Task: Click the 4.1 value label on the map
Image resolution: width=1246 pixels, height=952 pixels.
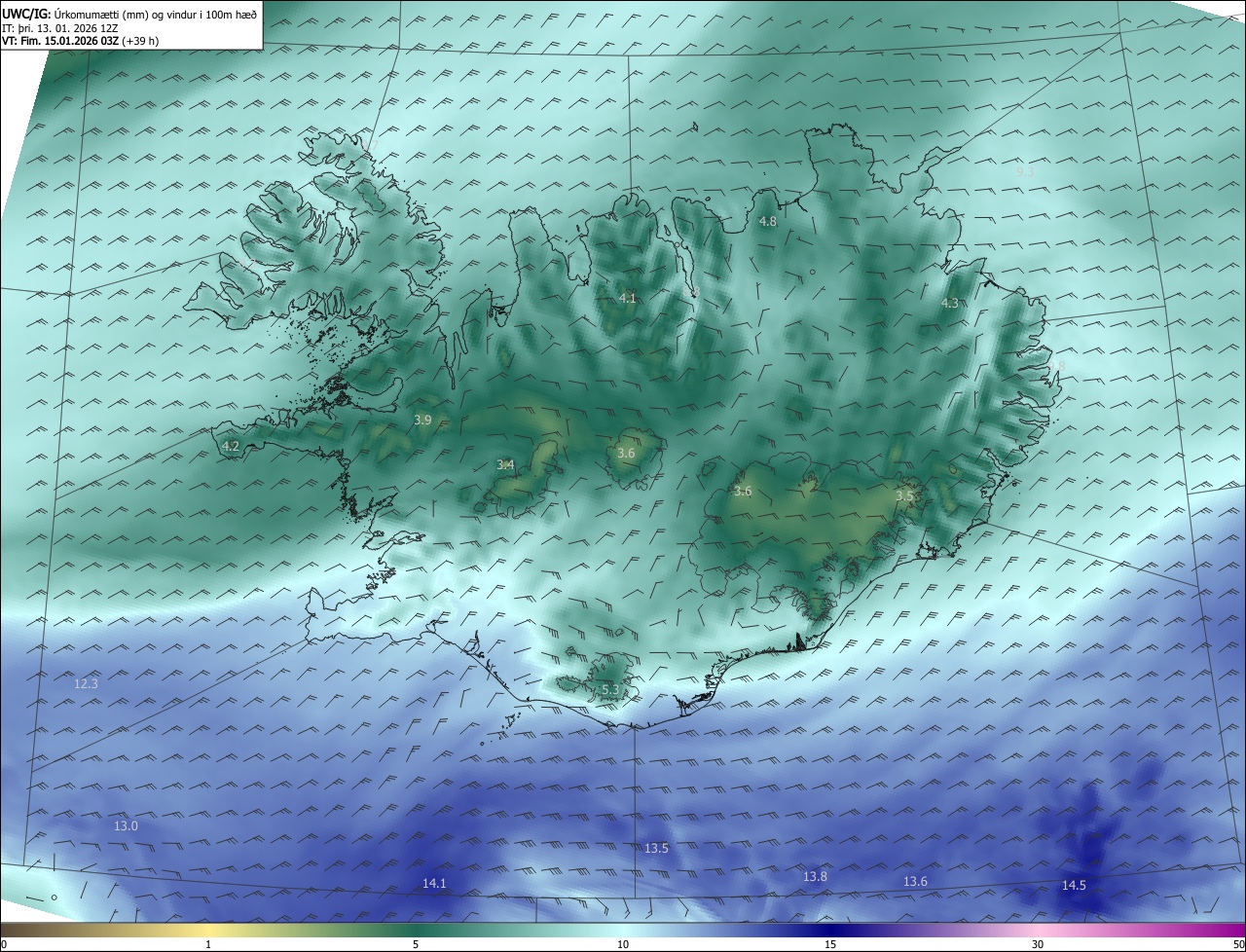Action: (x=628, y=298)
